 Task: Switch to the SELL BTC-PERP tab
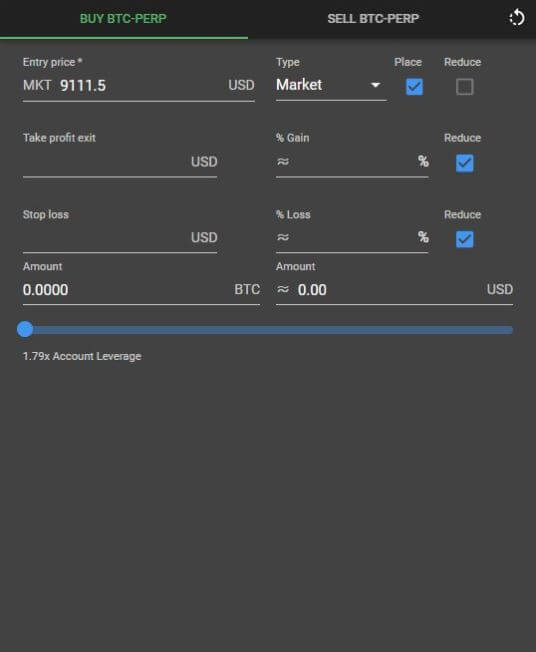coord(373,19)
